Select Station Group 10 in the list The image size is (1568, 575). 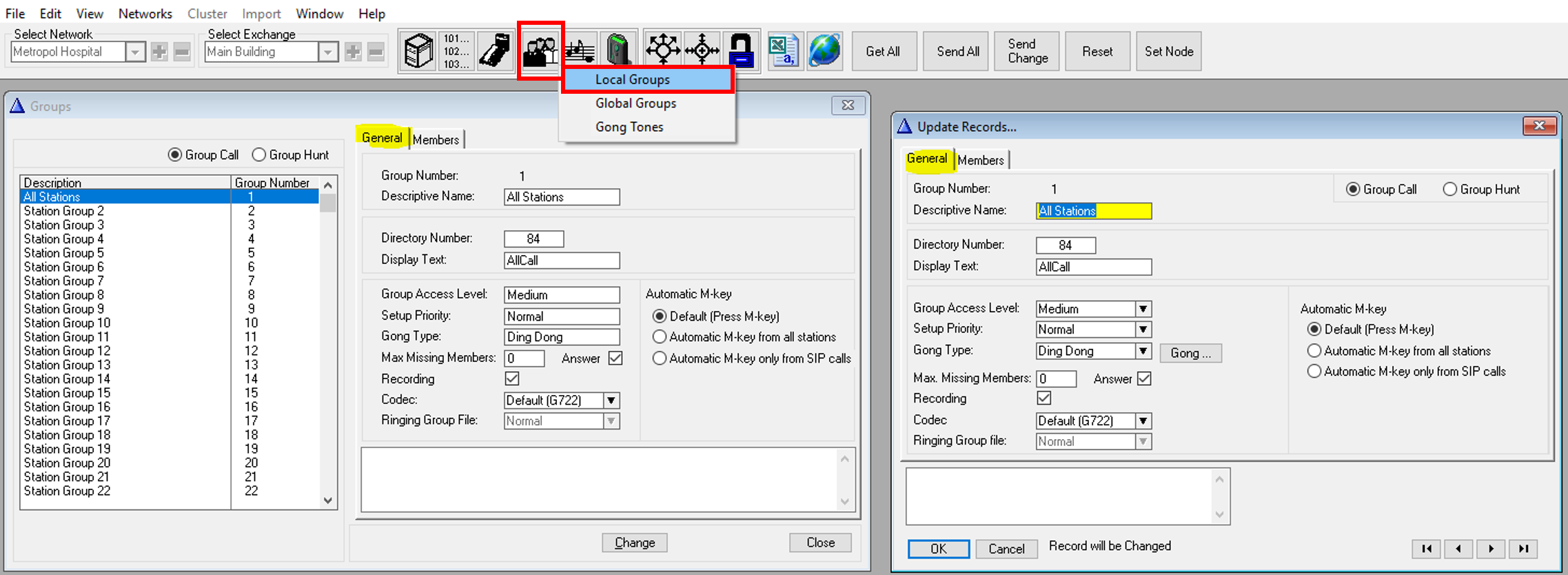click(x=170, y=323)
